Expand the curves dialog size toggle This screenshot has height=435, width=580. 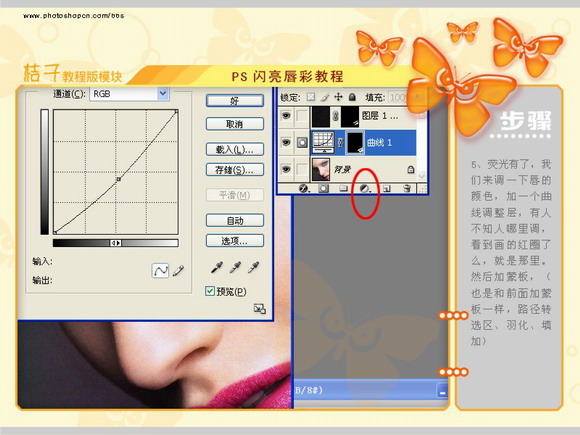tap(259, 308)
